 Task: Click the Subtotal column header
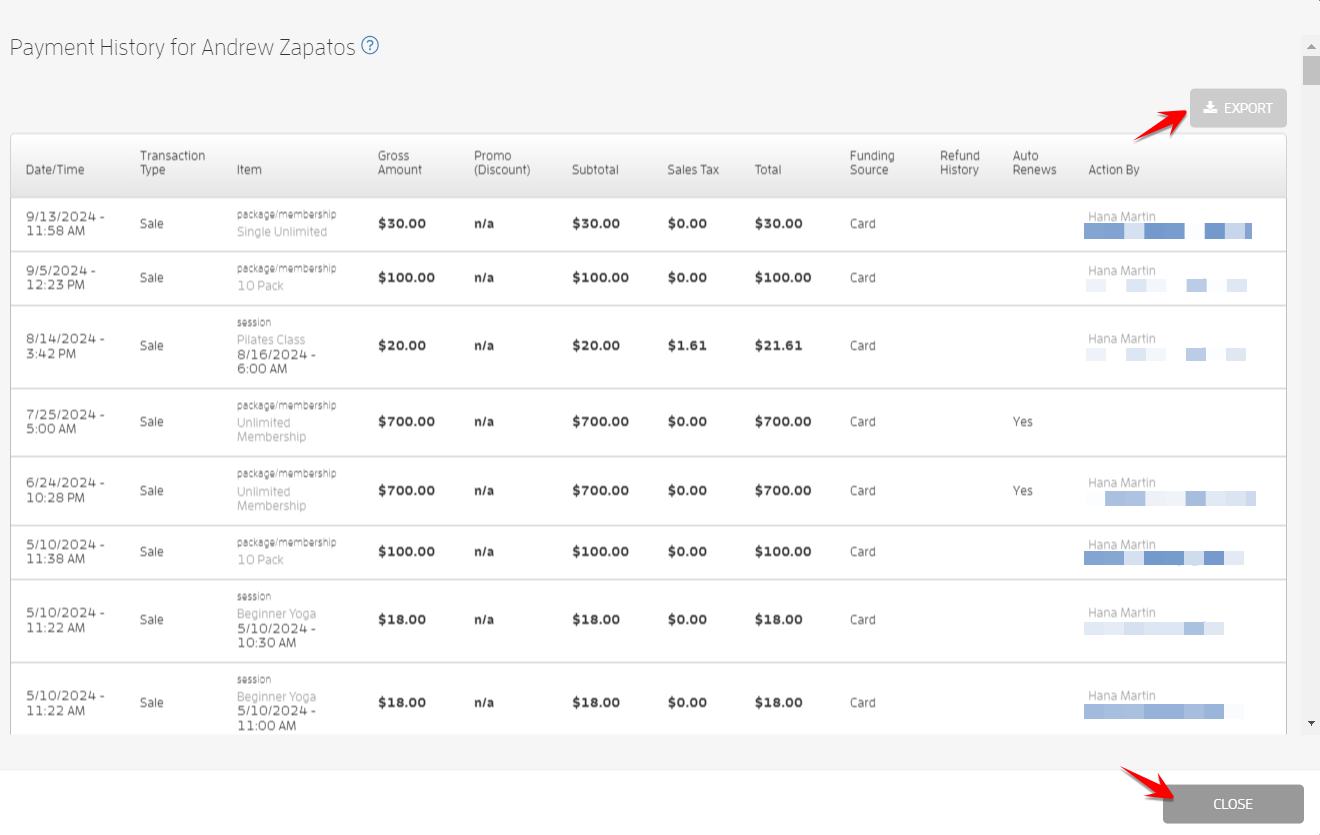pos(595,170)
